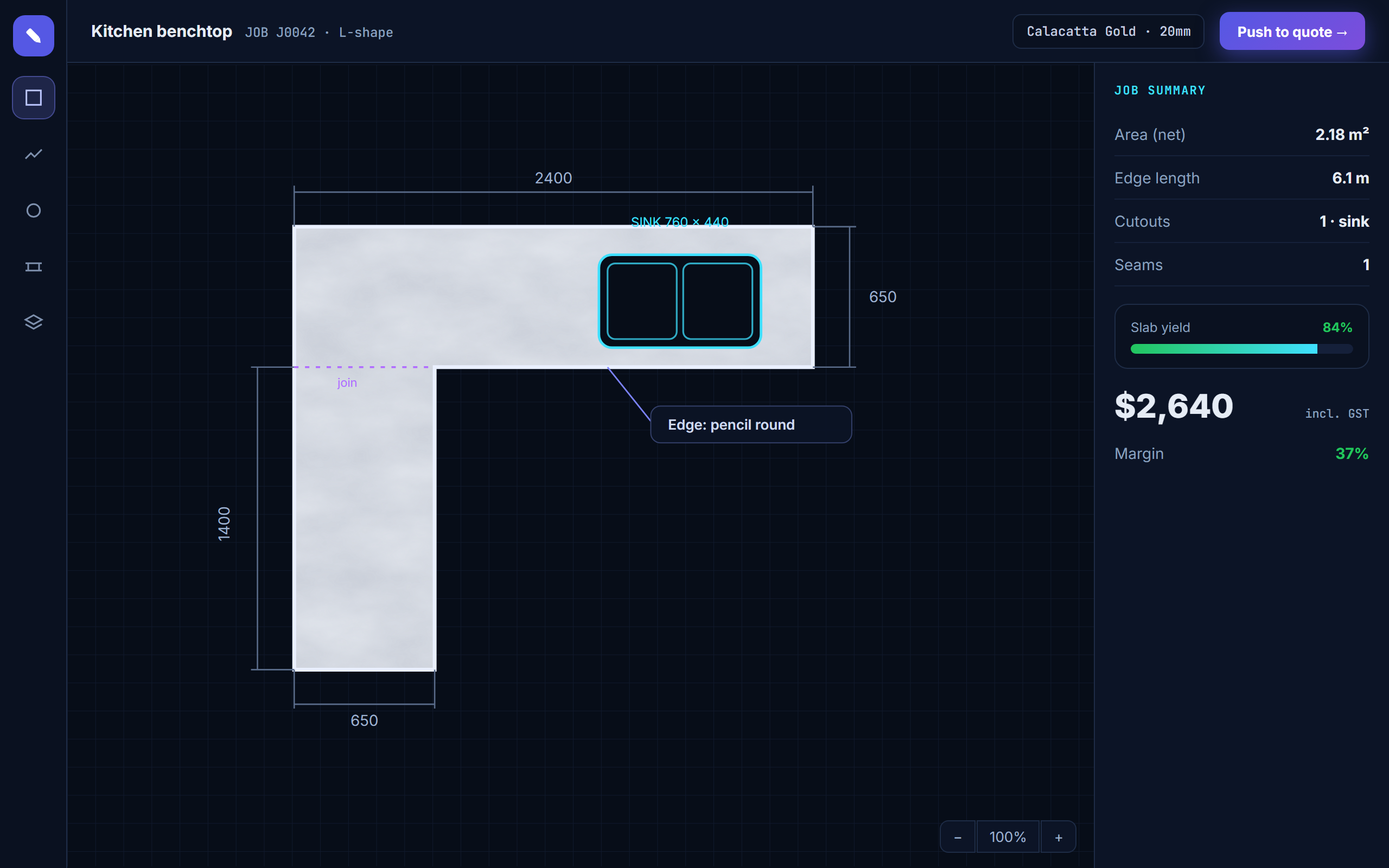The width and height of the screenshot is (1389, 868).
Task: Click the right sink bowl
Action: 717,301
